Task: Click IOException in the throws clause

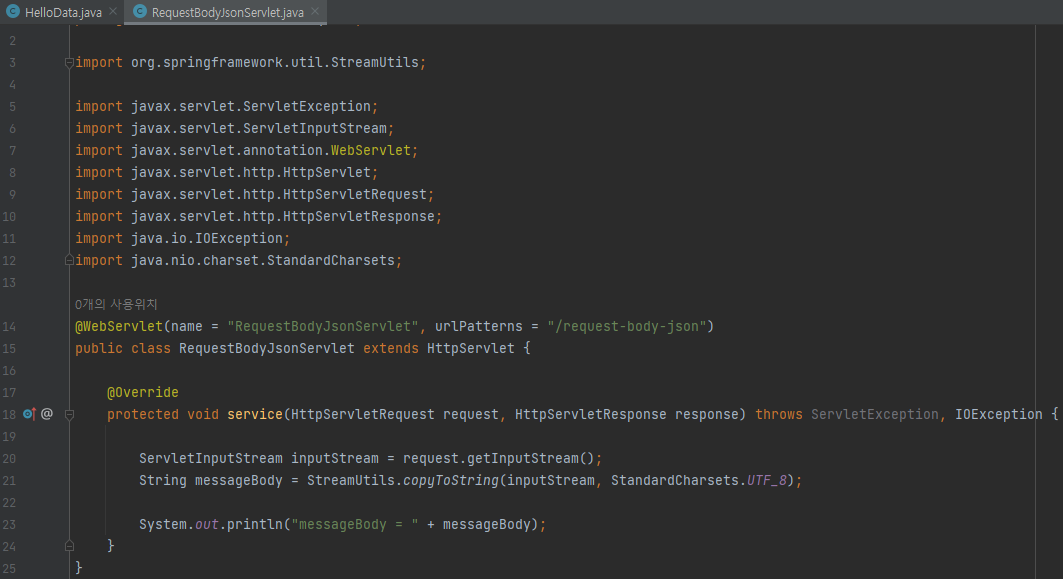Action: click(999, 414)
